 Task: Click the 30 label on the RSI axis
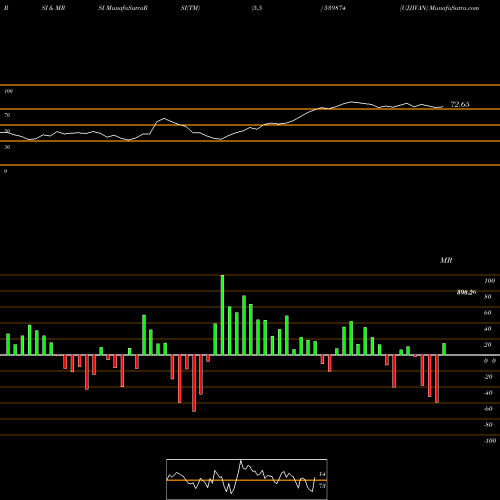point(7,147)
